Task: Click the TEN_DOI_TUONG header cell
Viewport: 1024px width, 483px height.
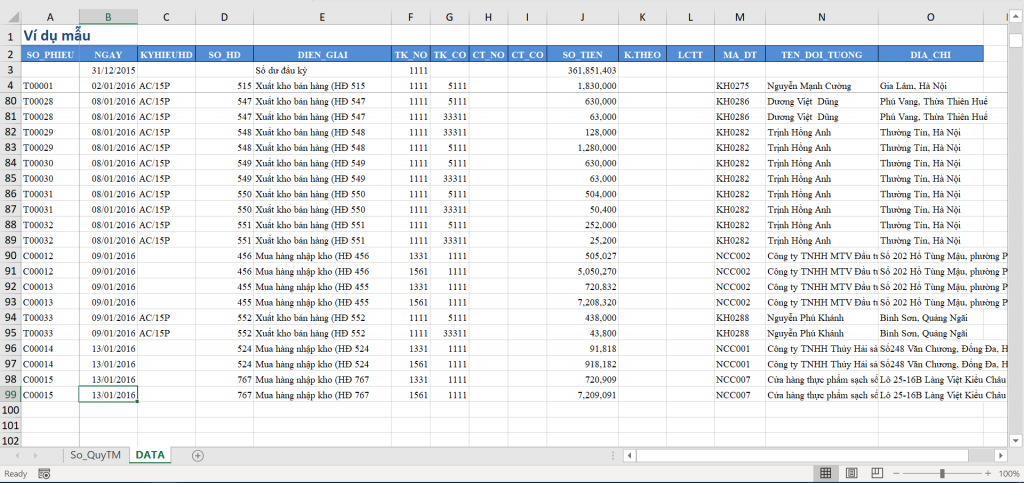Action: click(x=822, y=55)
